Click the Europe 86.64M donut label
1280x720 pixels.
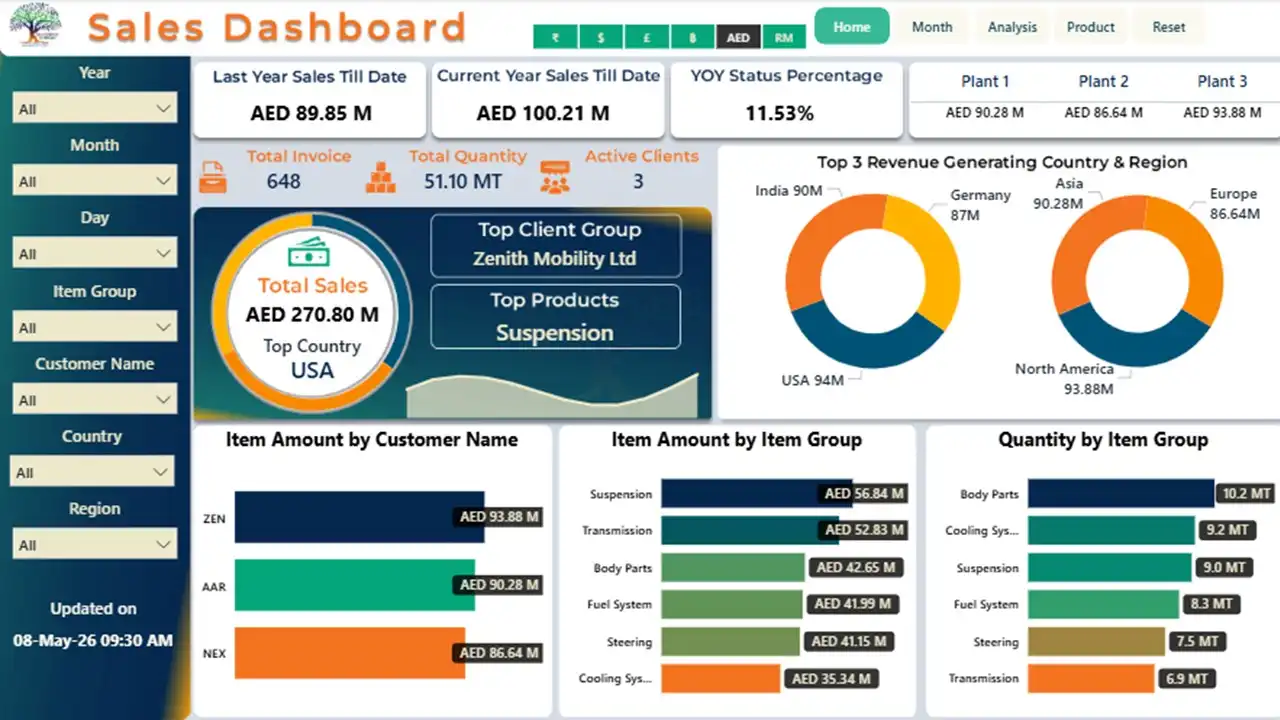tap(1234, 203)
